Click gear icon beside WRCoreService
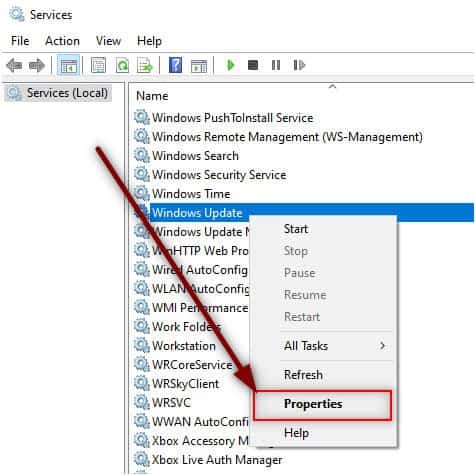This screenshot has height=475, width=475. point(142,364)
